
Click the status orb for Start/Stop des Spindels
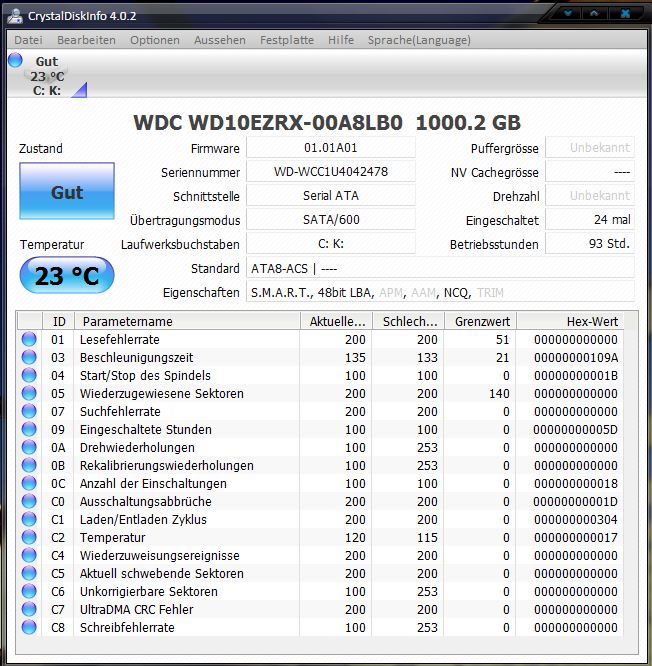(29, 375)
